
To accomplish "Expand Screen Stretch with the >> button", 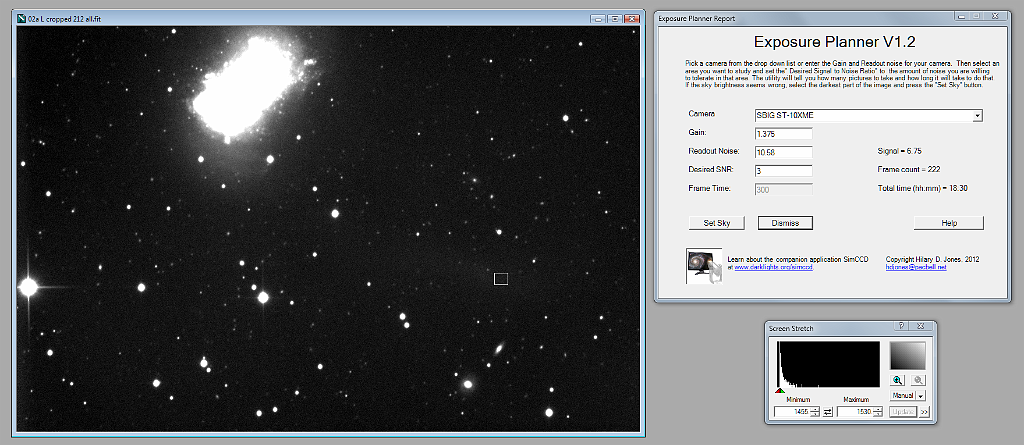I will pyautogui.click(x=924, y=412).
